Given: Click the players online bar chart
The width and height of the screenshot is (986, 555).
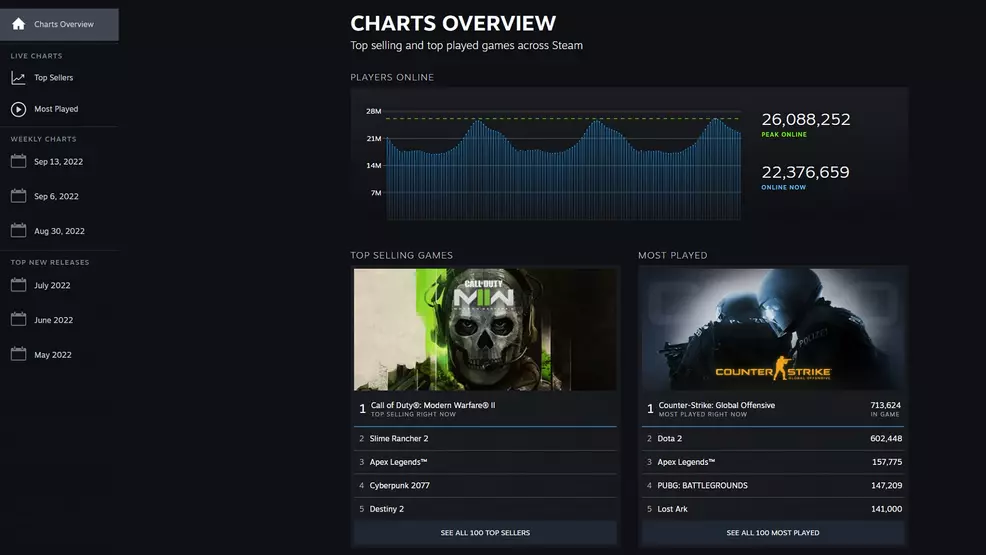Looking at the screenshot, I should coord(563,168).
